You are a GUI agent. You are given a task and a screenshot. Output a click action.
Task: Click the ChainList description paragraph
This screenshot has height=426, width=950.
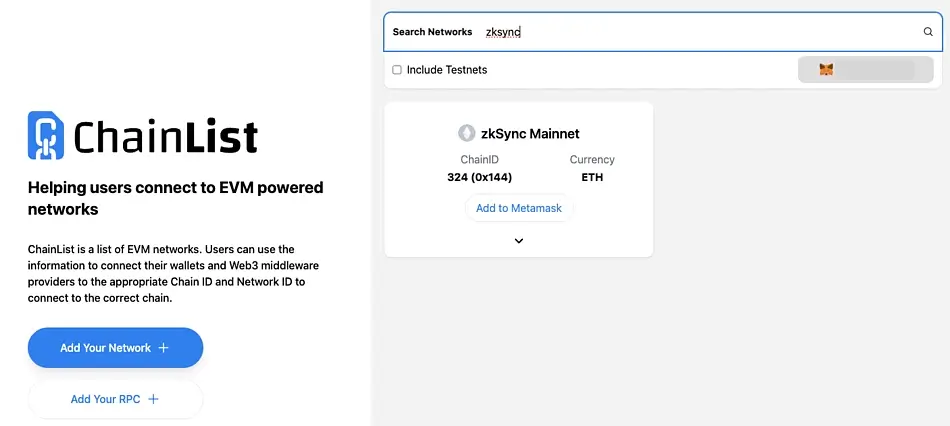point(173,274)
